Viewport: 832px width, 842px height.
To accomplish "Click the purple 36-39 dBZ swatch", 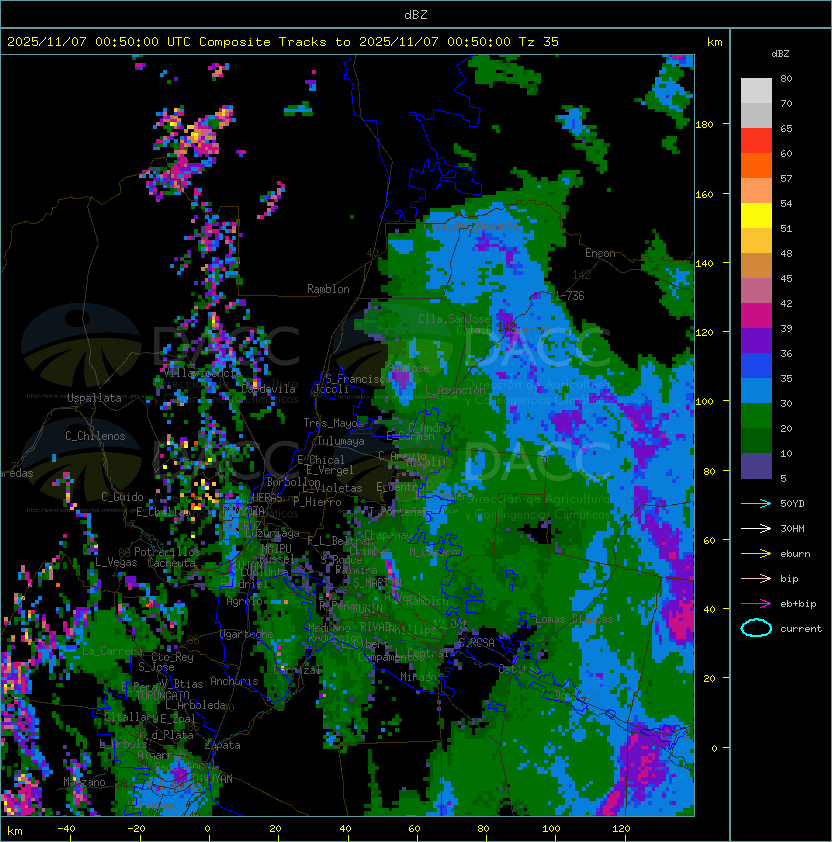I will [756, 340].
